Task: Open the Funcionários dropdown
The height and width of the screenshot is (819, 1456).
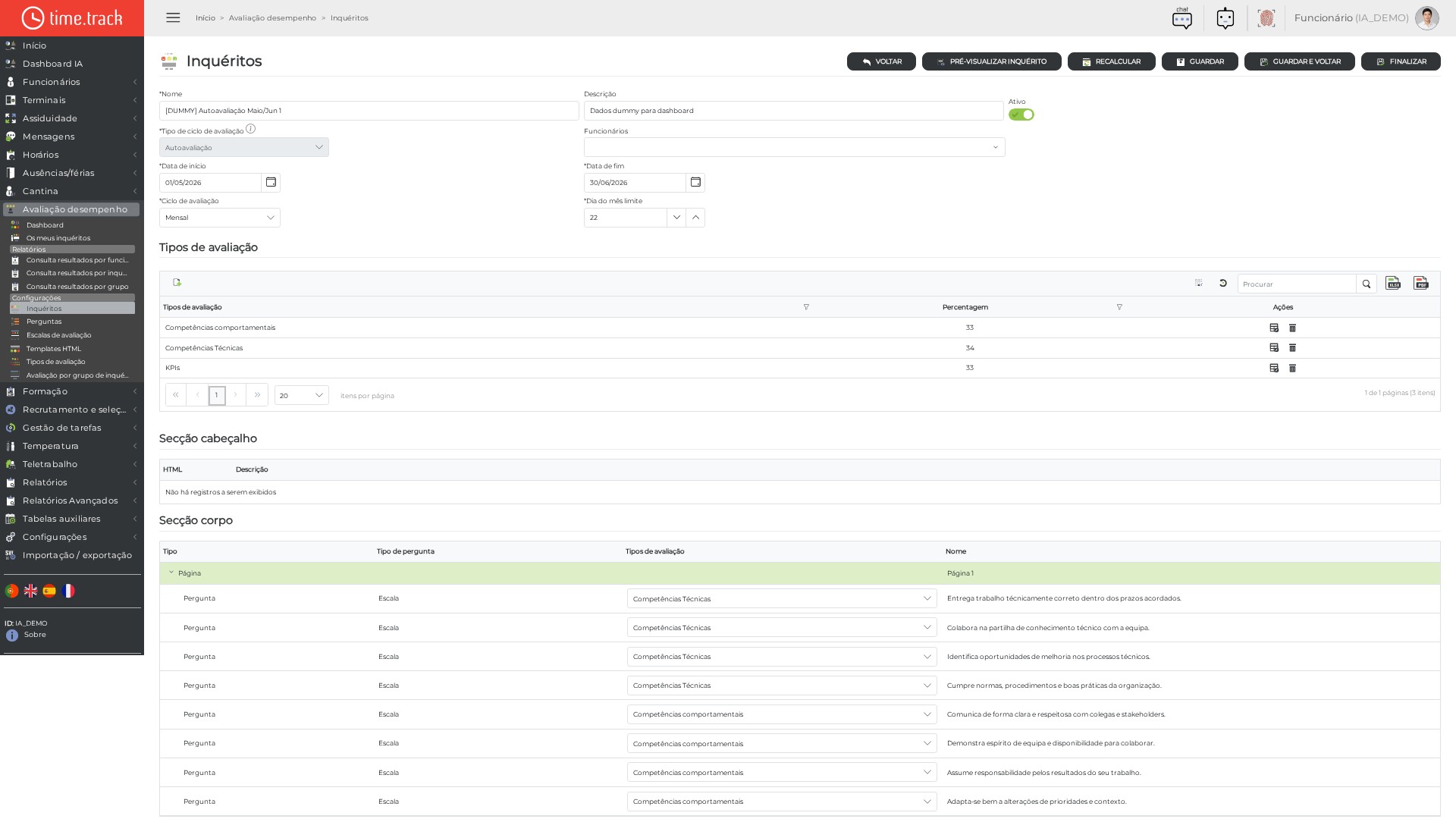Action: pos(795,147)
